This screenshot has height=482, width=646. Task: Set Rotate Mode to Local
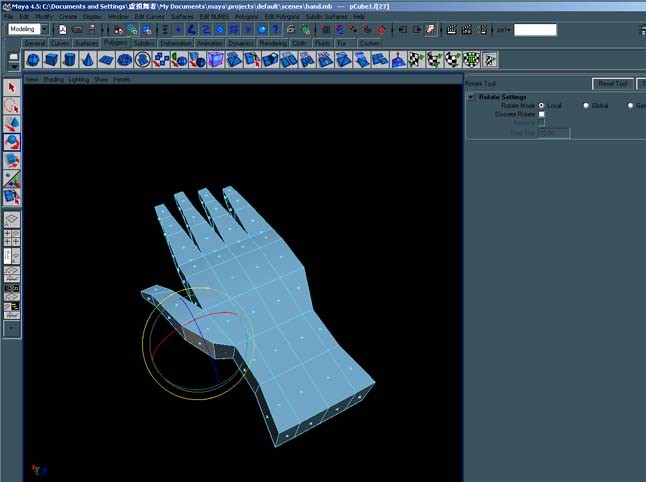[x=541, y=105]
